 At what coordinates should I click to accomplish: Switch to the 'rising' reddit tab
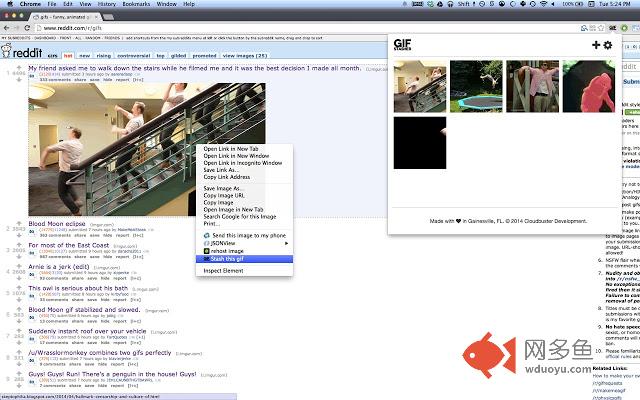[103, 56]
